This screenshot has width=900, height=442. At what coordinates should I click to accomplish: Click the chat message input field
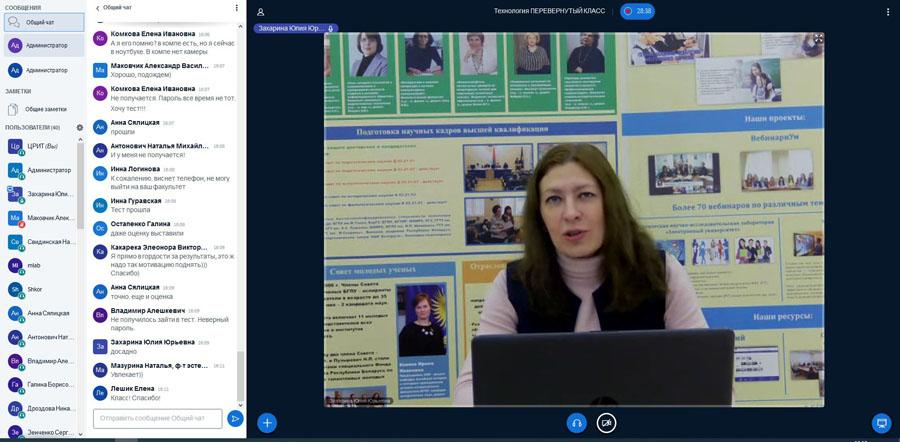tap(158, 418)
